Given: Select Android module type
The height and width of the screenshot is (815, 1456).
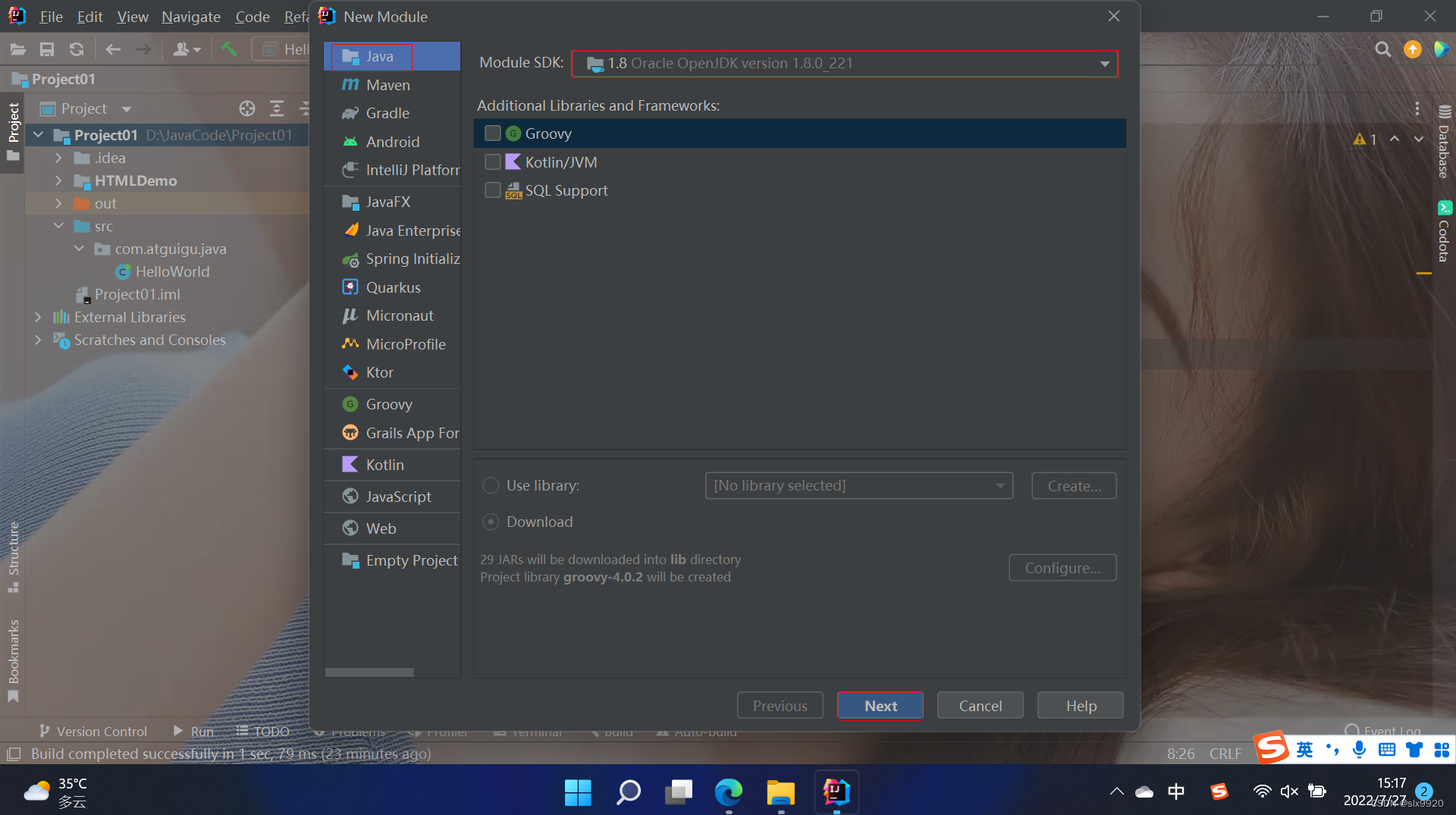Looking at the screenshot, I should click(392, 142).
